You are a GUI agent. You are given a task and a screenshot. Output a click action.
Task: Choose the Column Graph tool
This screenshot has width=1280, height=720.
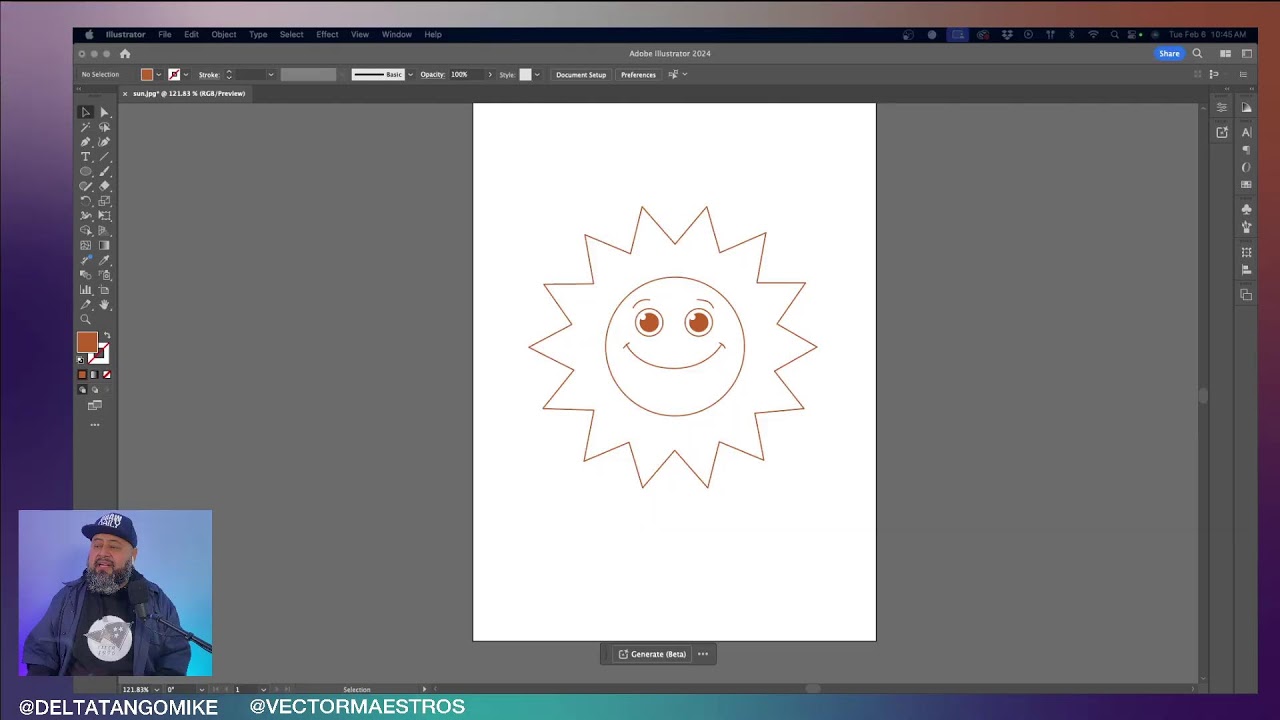coord(86,289)
